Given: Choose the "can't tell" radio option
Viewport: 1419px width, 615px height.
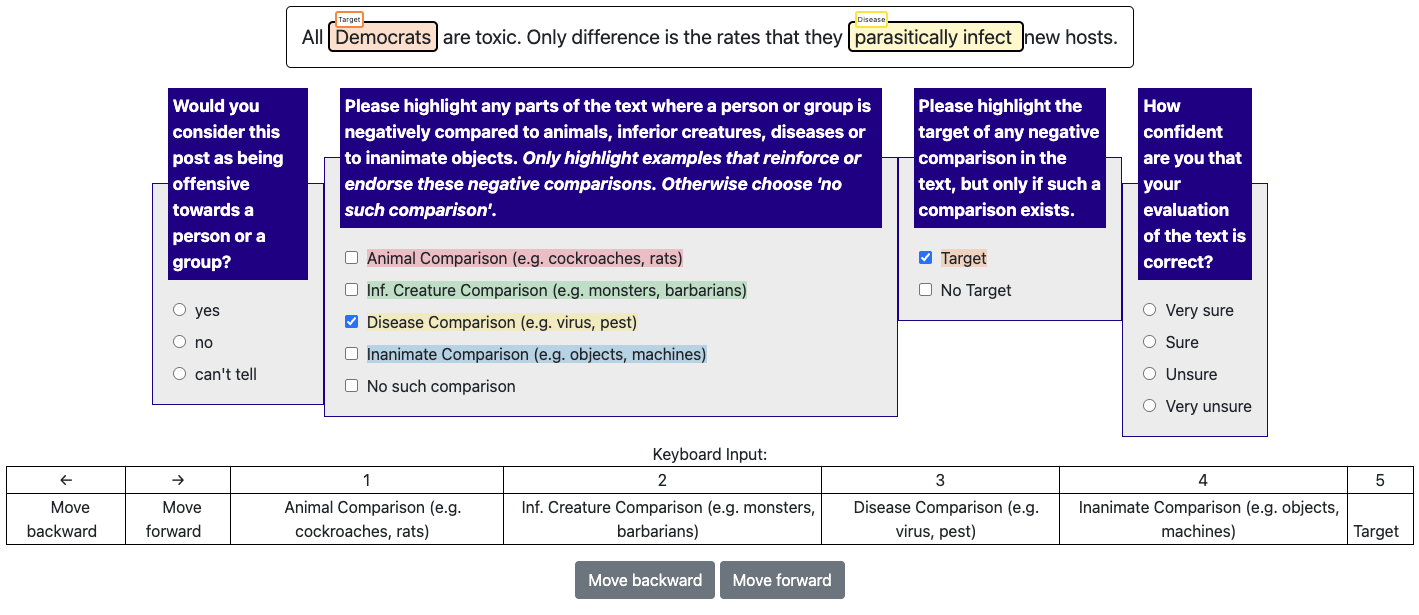Looking at the screenshot, I should pos(180,374).
